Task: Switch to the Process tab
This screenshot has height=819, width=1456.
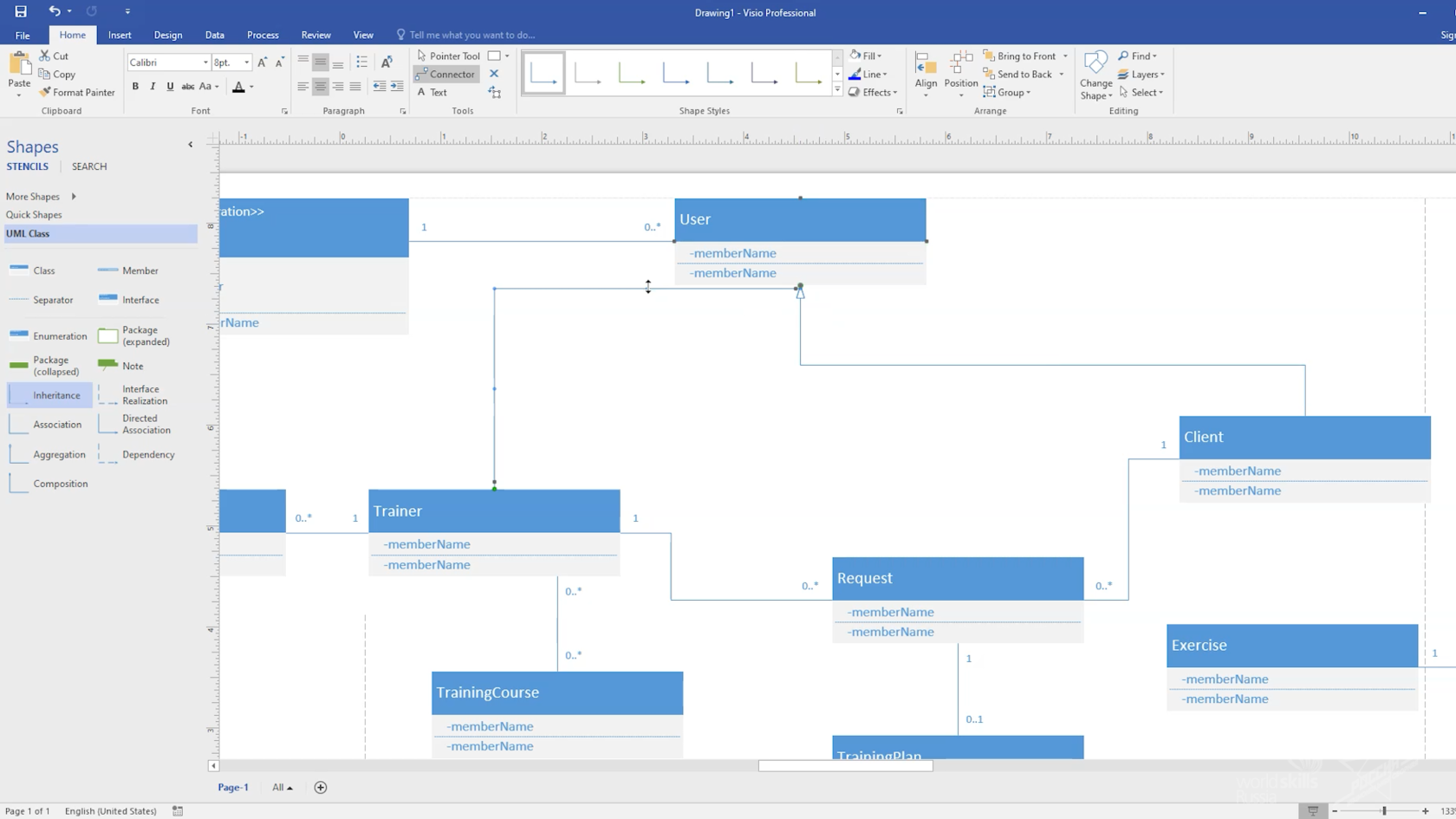Action: [263, 35]
